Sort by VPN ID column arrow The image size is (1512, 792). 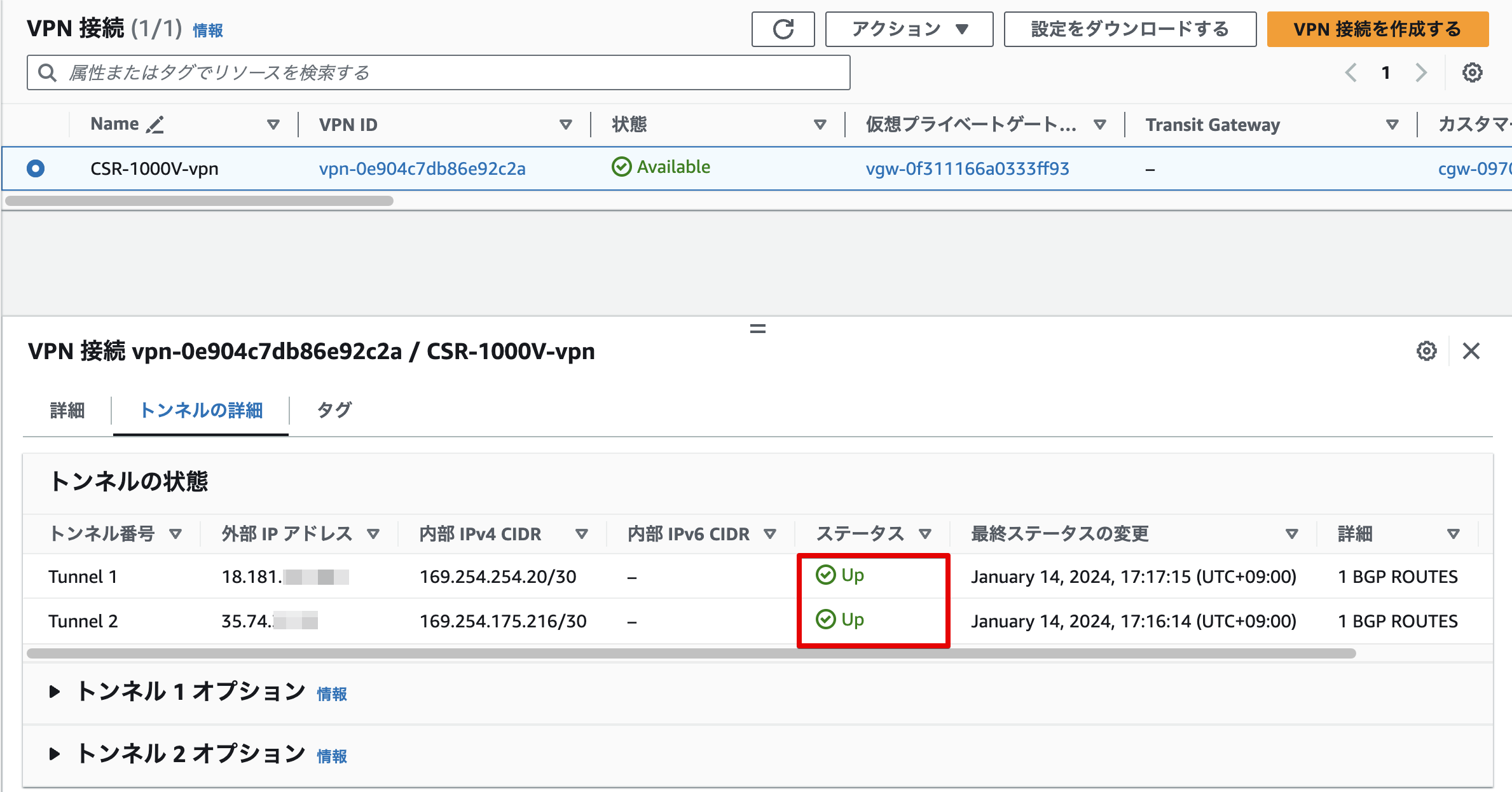(565, 125)
